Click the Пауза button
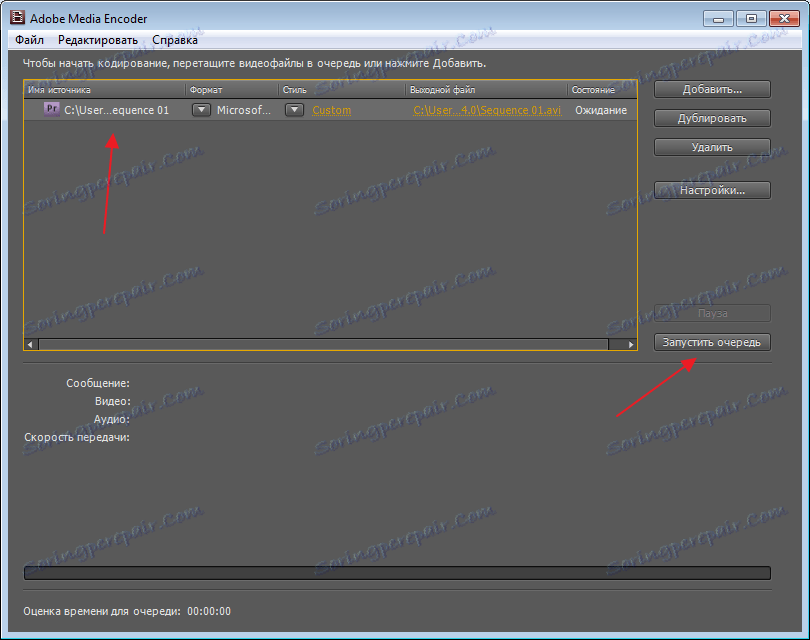Screen dimensions: 810x640 coord(712,313)
